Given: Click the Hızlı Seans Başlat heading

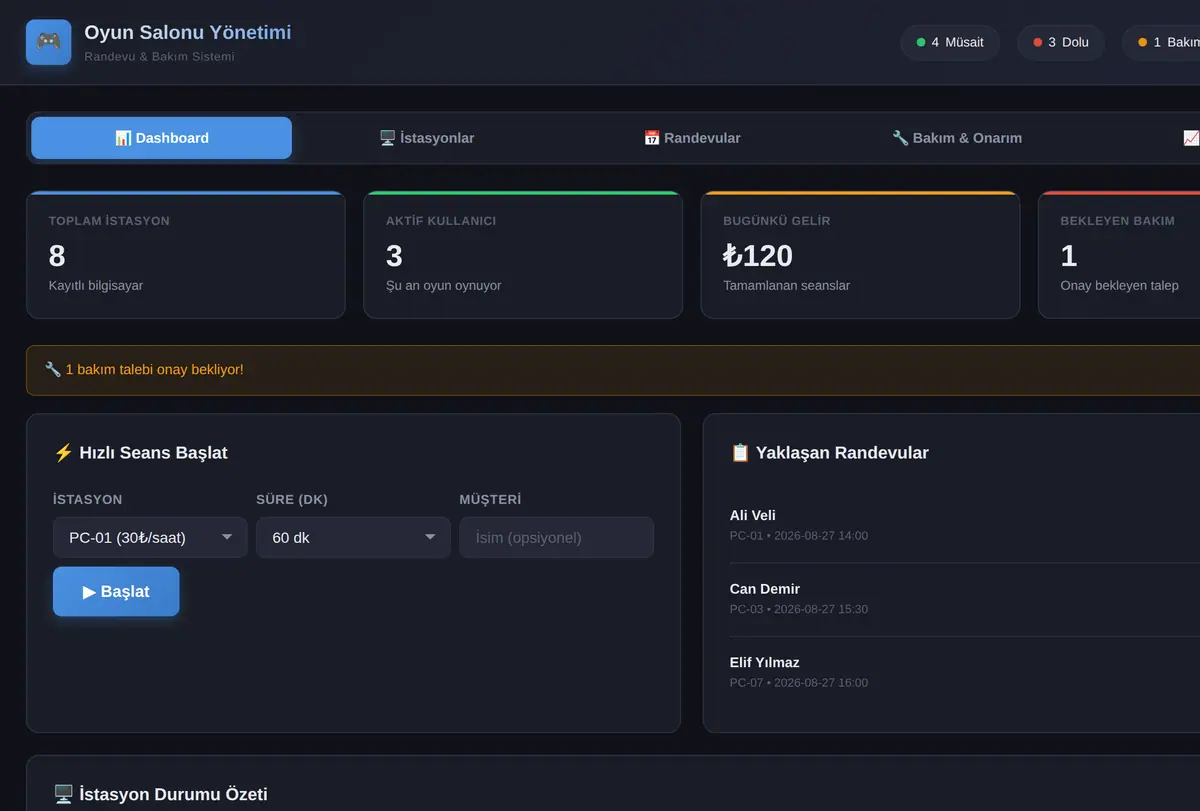Looking at the screenshot, I should (x=140, y=453).
